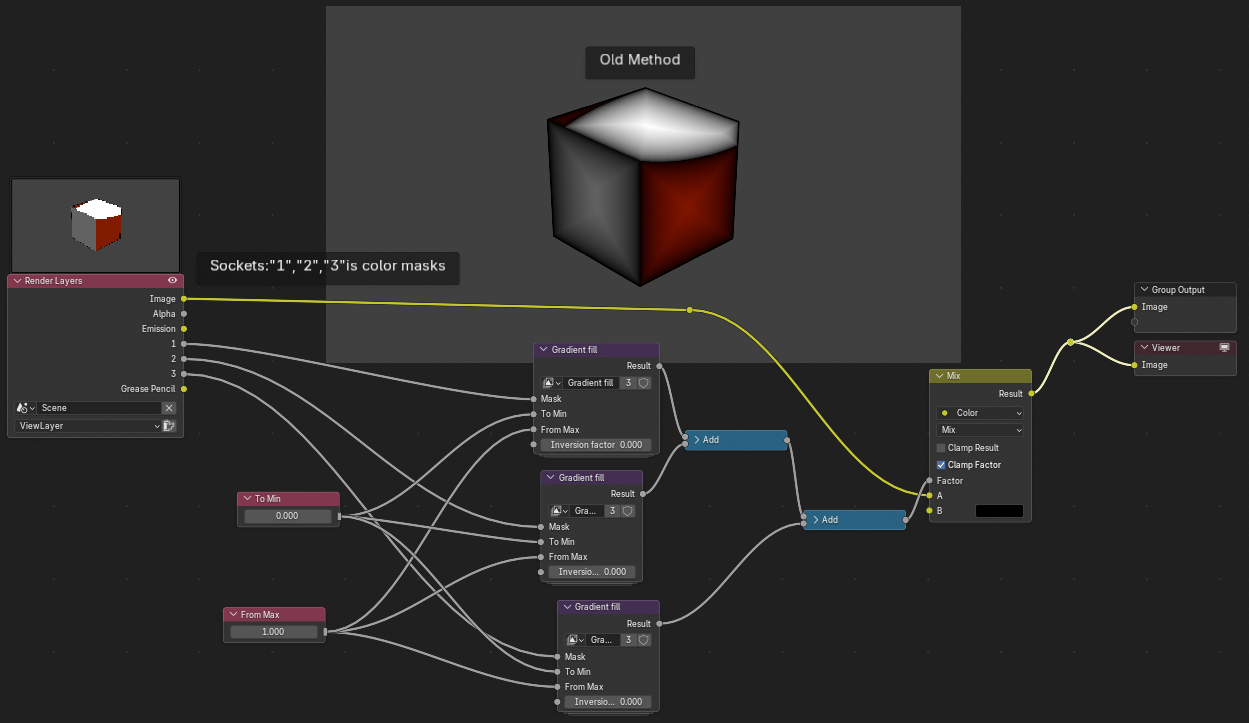Enable the Clamp Result checkbox
The width and height of the screenshot is (1249, 723).
[x=941, y=448]
